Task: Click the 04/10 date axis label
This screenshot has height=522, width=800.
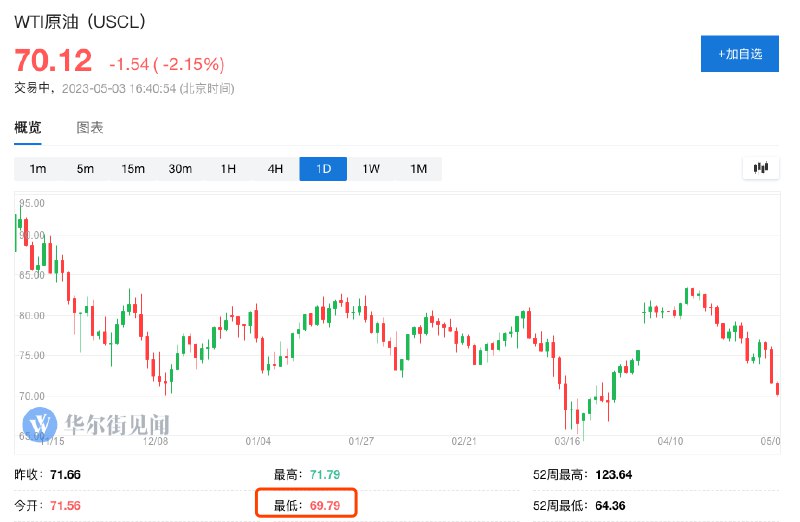Action: 670,441
